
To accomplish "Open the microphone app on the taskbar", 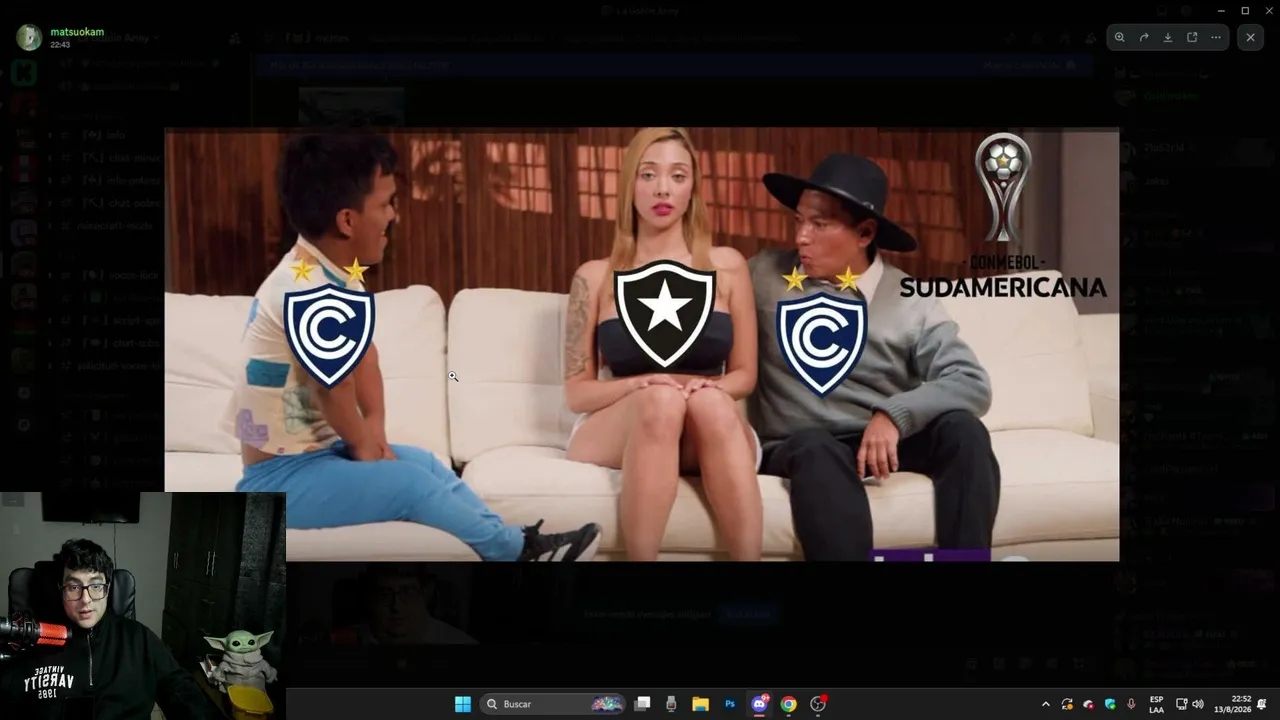I will tap(671, 704).
